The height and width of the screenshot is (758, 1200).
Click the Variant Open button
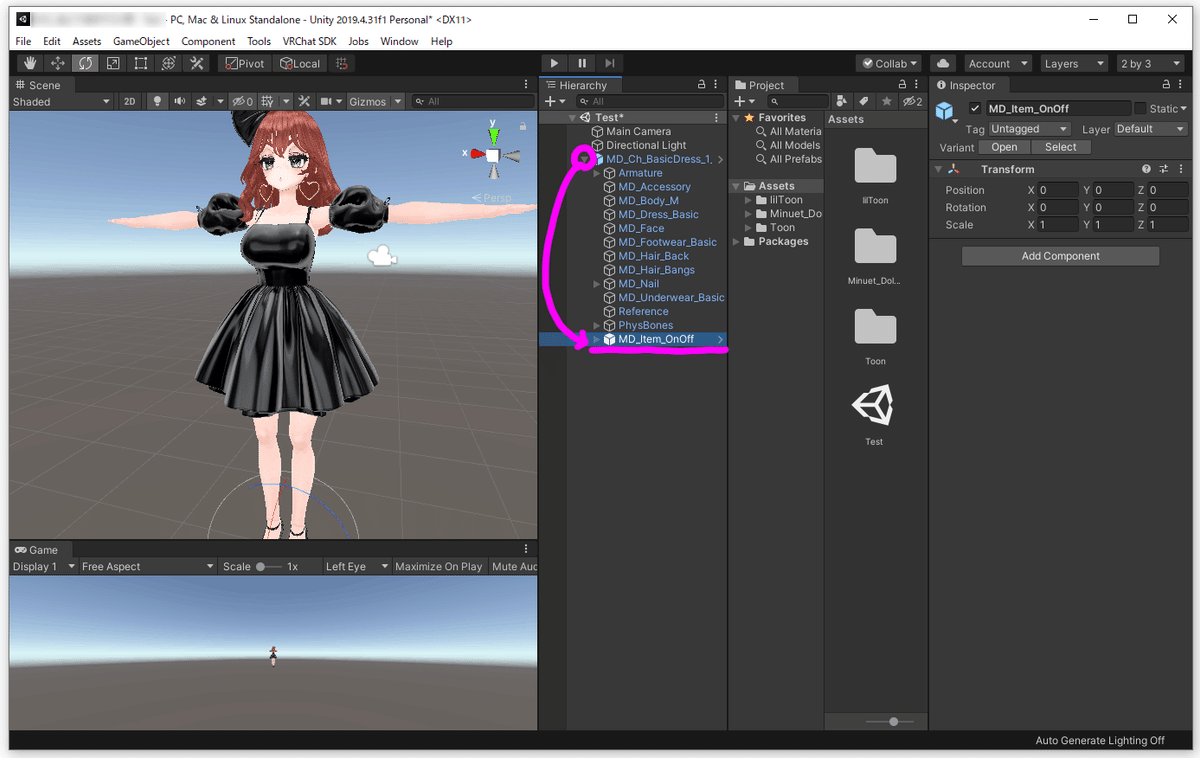tap(1004, 147)
